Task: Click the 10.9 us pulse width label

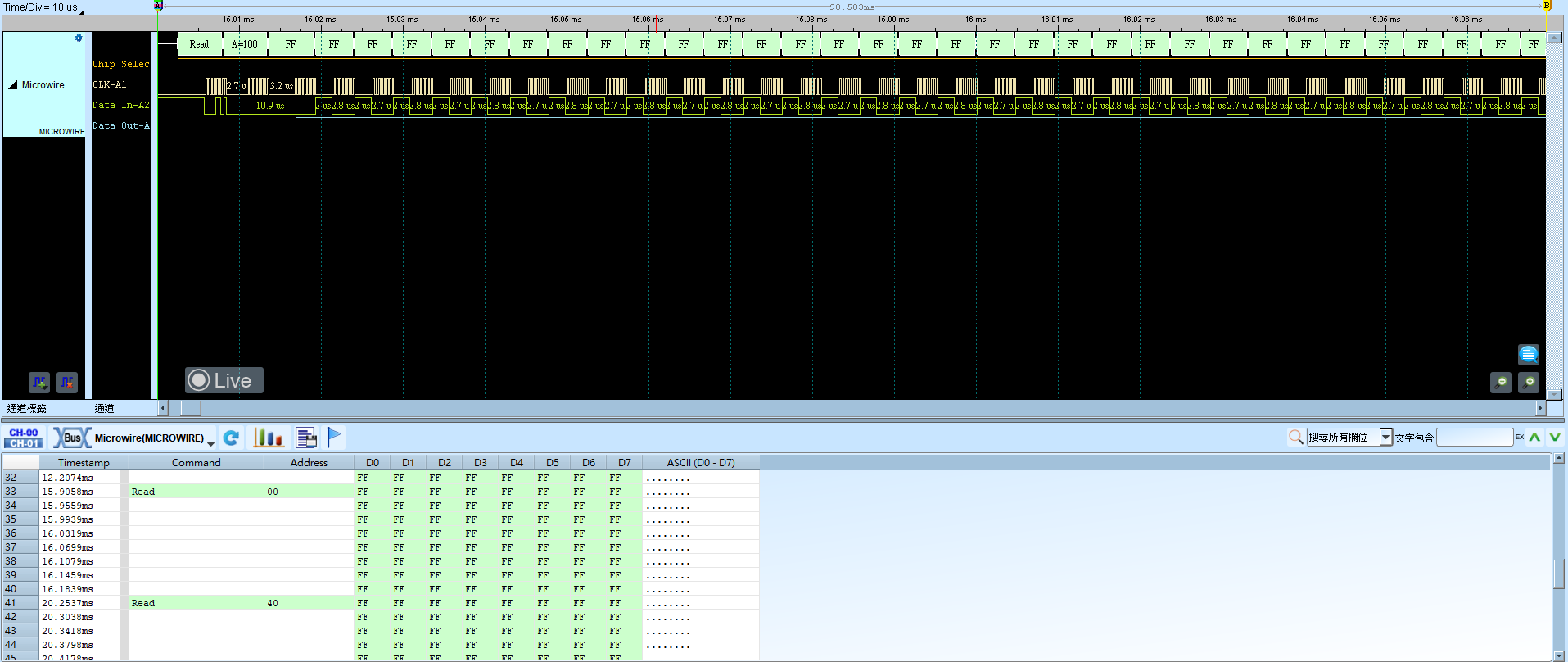Action: 270,106
